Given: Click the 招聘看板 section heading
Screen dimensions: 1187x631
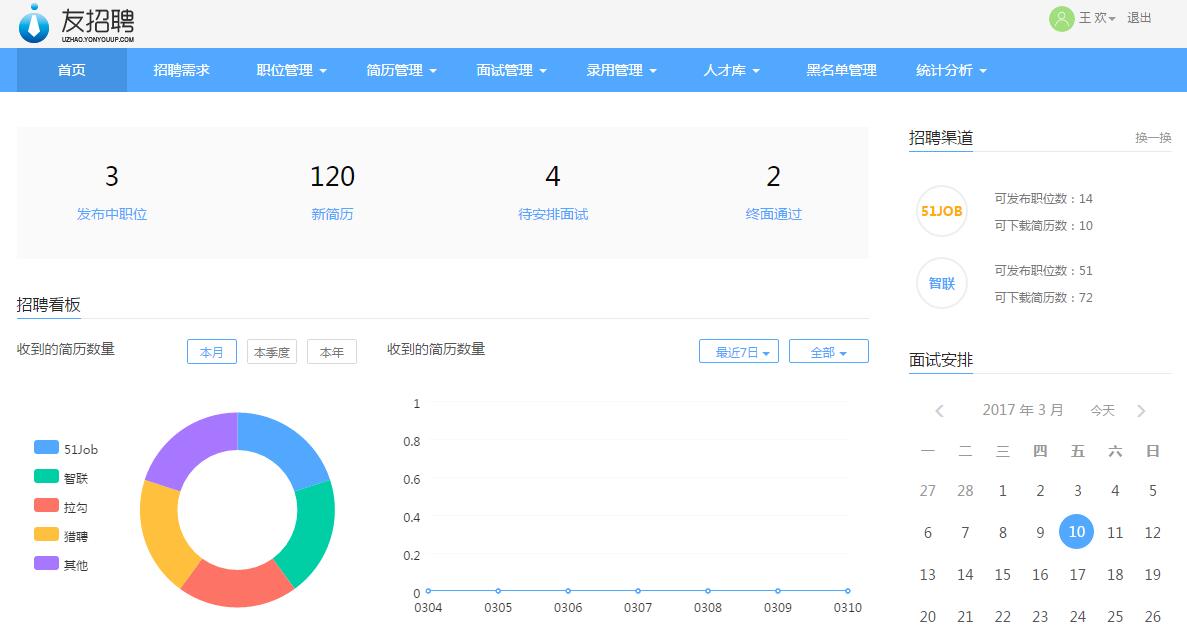Looking at the screenshot, I should pyautogui.click(x=48, y=305).
